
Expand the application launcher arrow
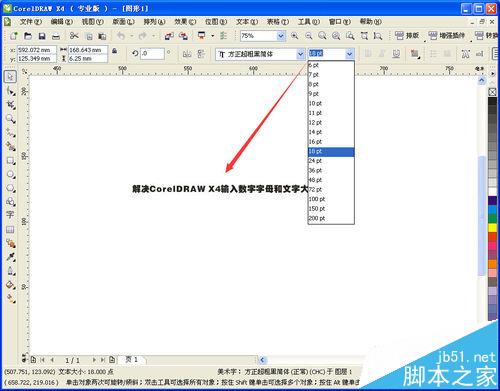(x=212, y=36)
